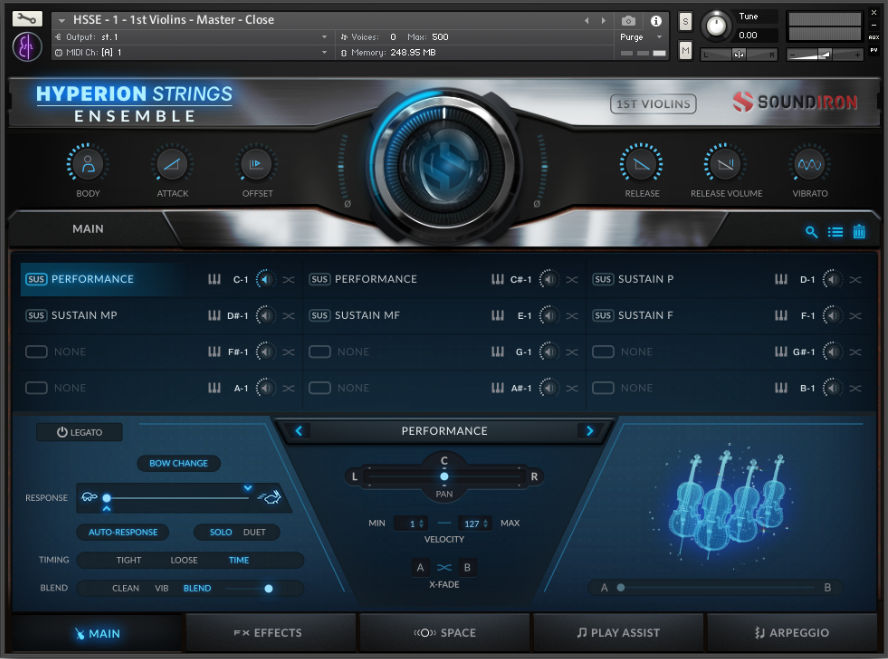
Task: Click the Vibrato knob
Action: click(810, 164)
